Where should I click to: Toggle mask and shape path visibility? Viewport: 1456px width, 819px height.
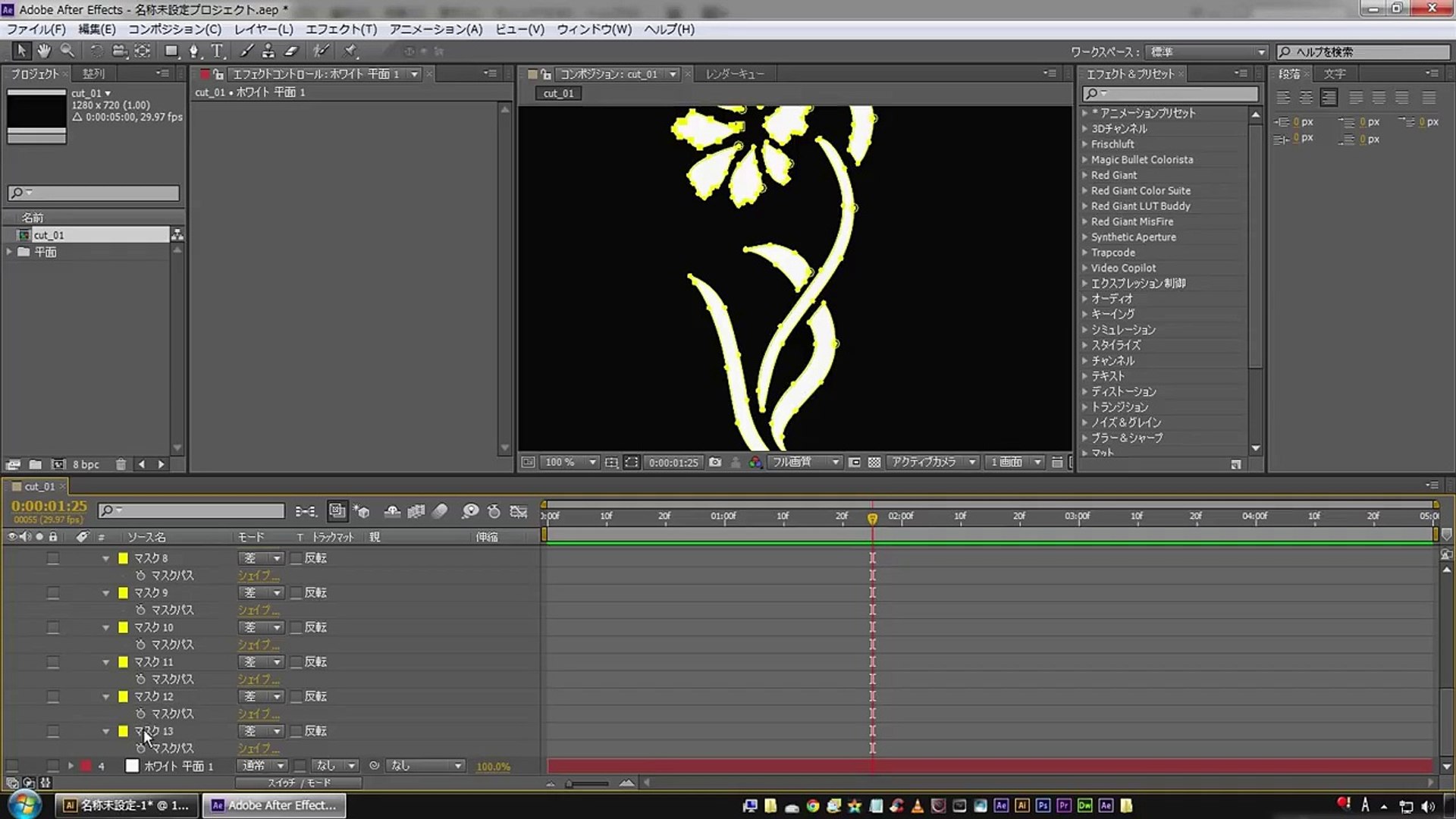coord(632,462)
